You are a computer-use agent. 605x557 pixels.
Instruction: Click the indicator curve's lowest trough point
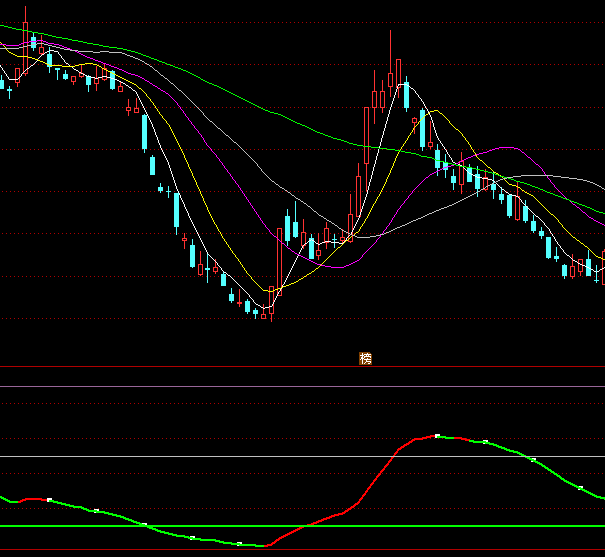264,546
